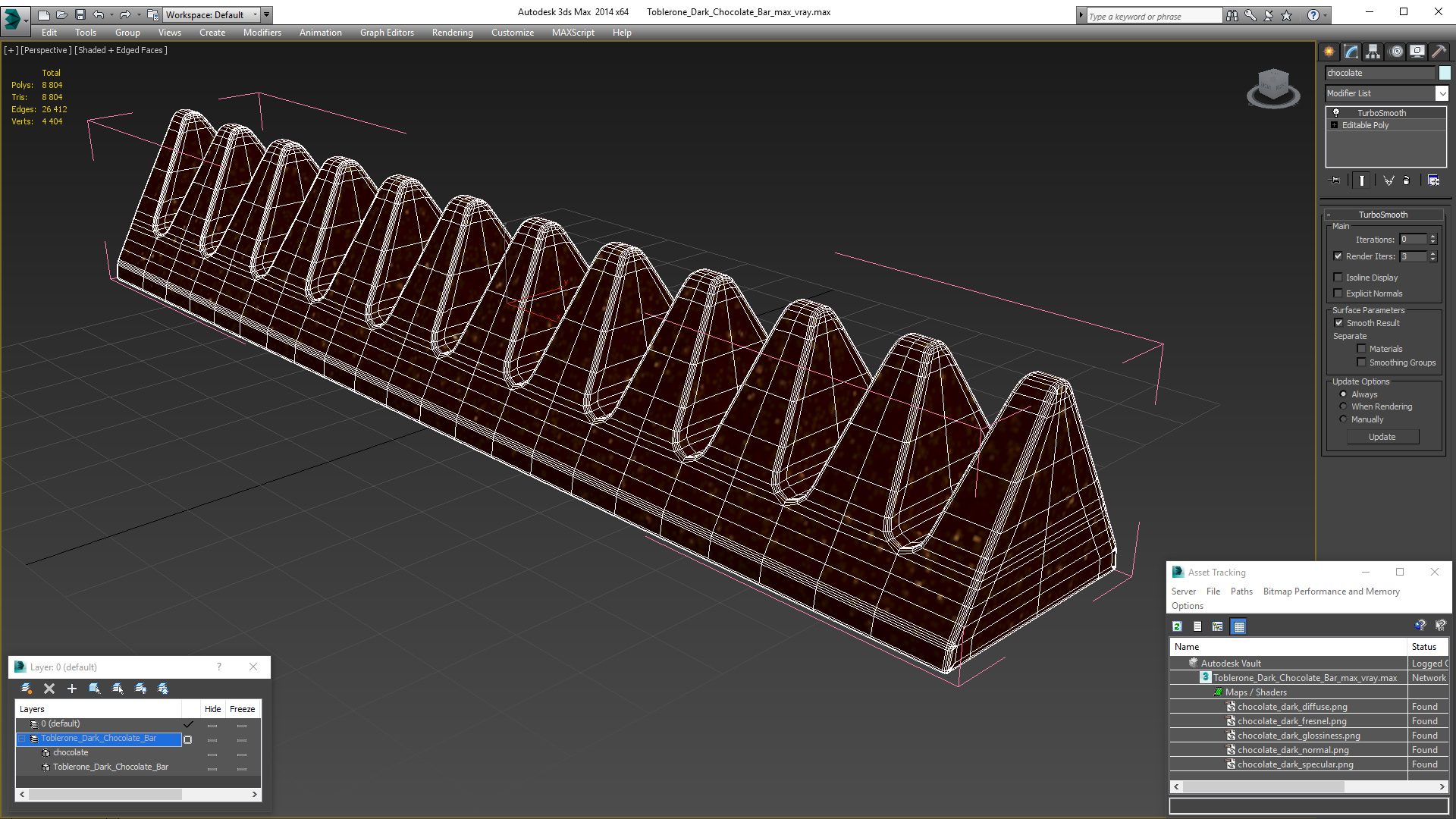Open Paths menu in Asset Tracking
This screenshot has width=1456, height=819.
[x=1241, y=591]
